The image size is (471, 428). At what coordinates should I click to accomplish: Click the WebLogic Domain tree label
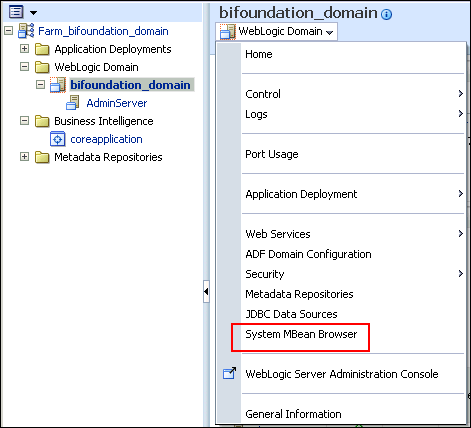click(96, 67)
